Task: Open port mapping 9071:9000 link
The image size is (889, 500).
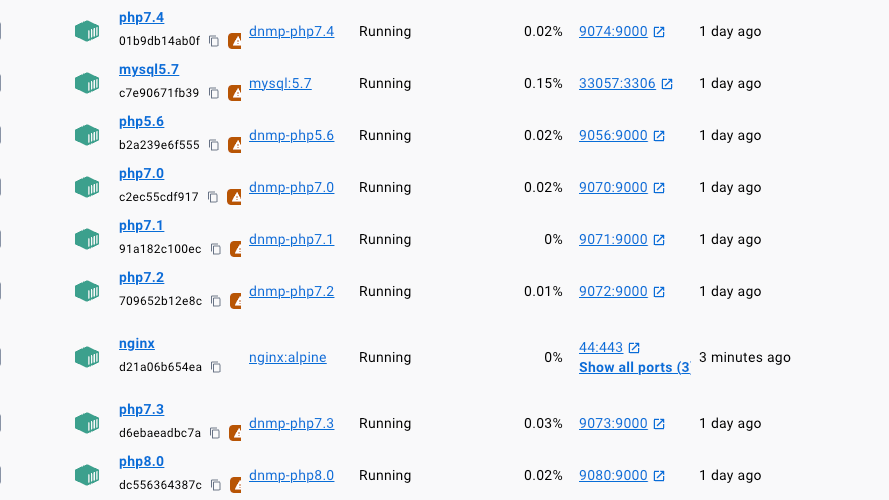Action: pyautogui.click(x=613, y=239)
